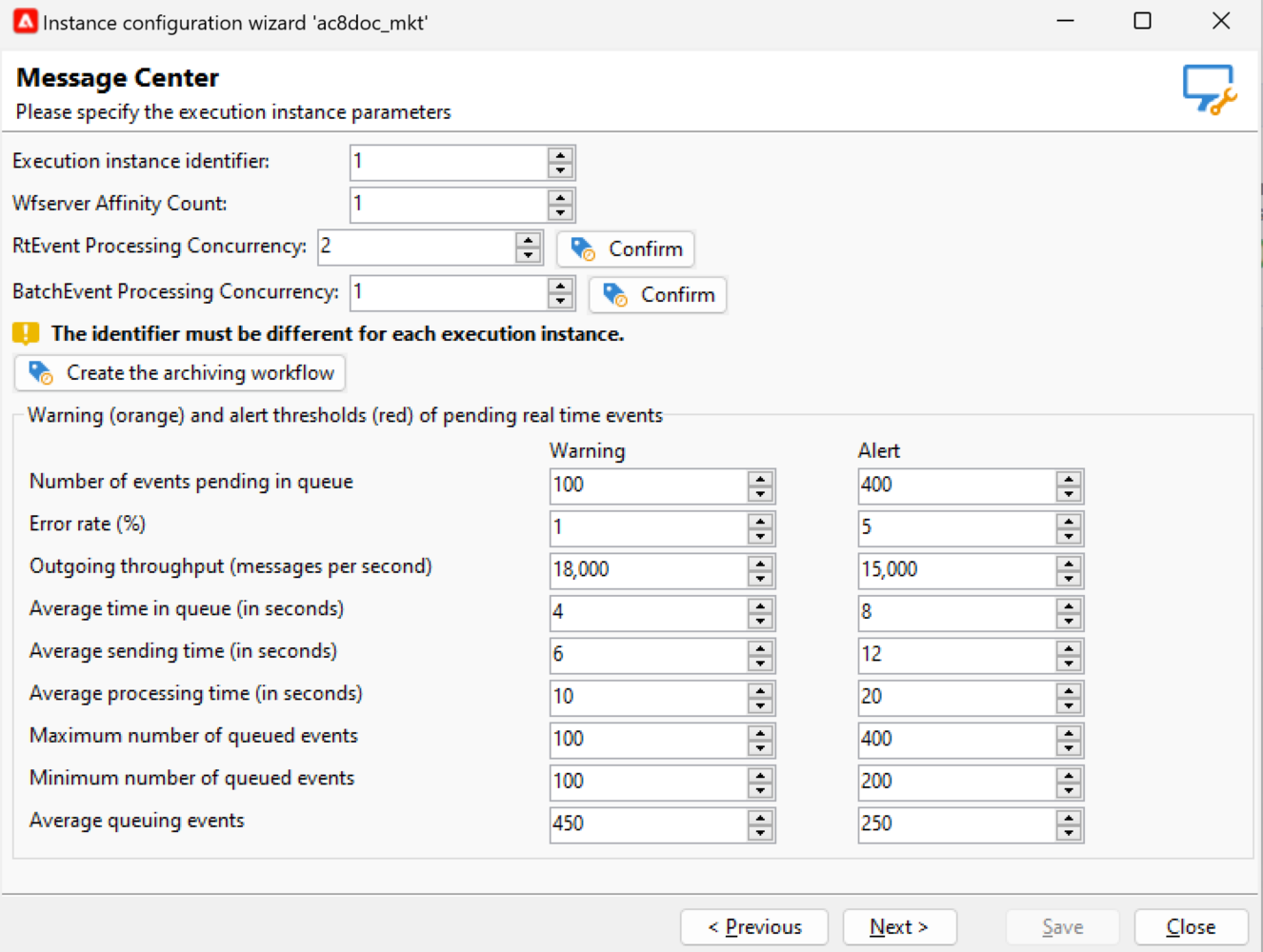Confirm the BatchEvent Processing Concurrency value

(x=658, y=294)
